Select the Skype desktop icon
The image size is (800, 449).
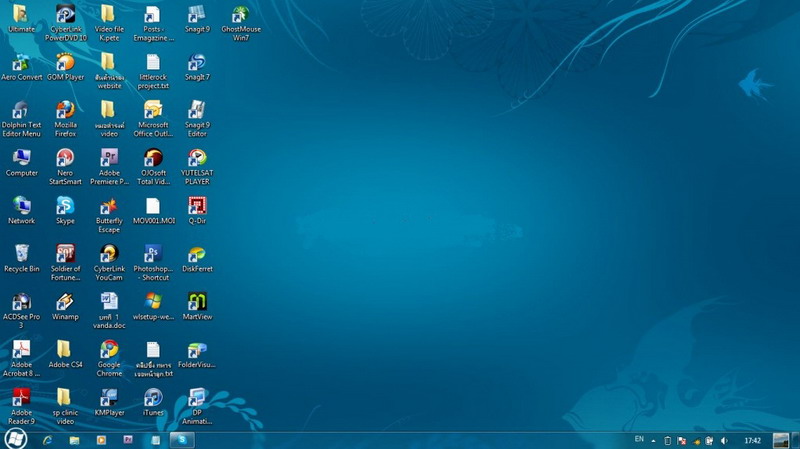point(65,210)
